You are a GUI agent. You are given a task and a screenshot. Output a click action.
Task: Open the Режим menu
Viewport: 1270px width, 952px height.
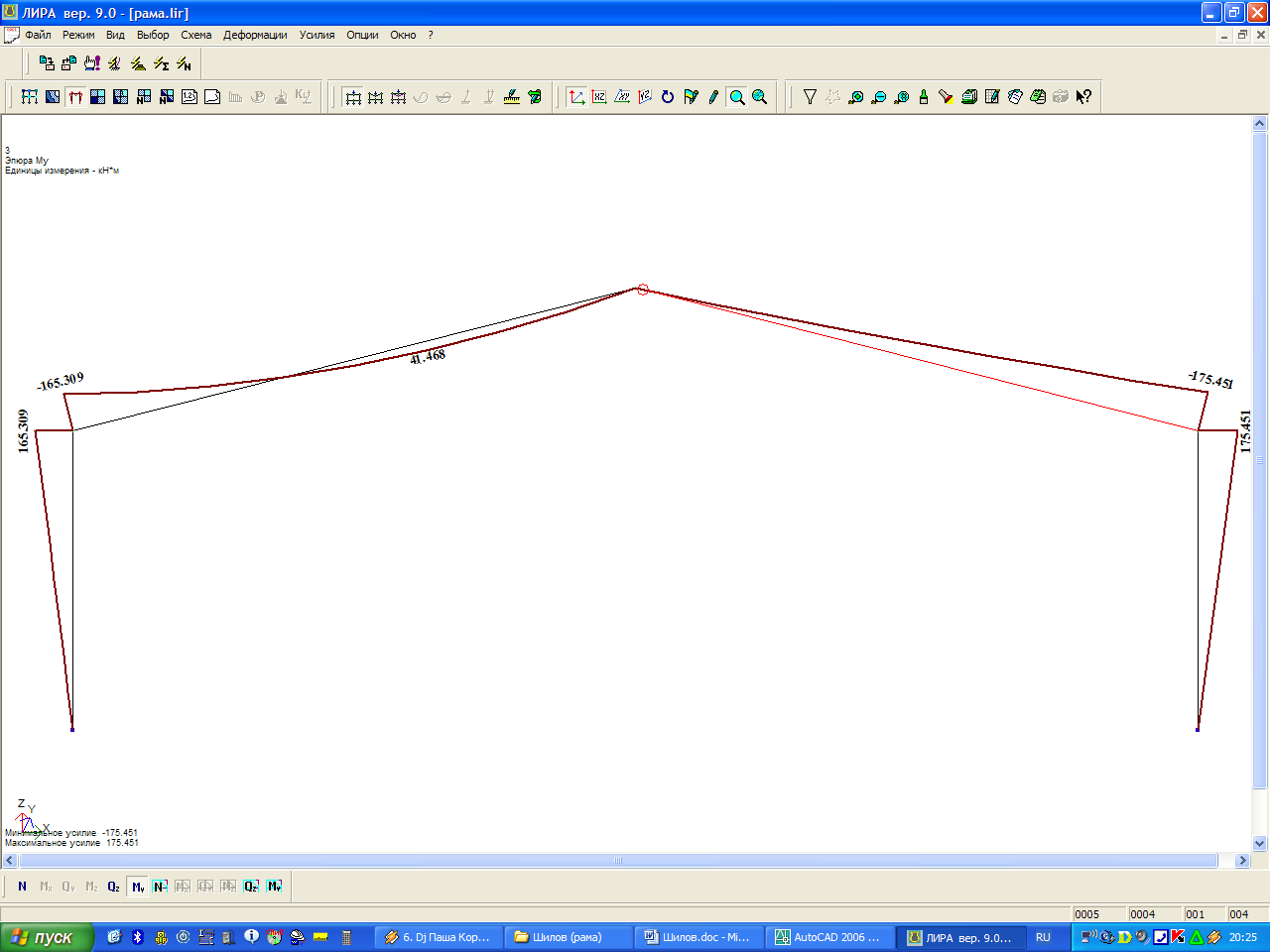pyautogui.click(x=78, y=35)
